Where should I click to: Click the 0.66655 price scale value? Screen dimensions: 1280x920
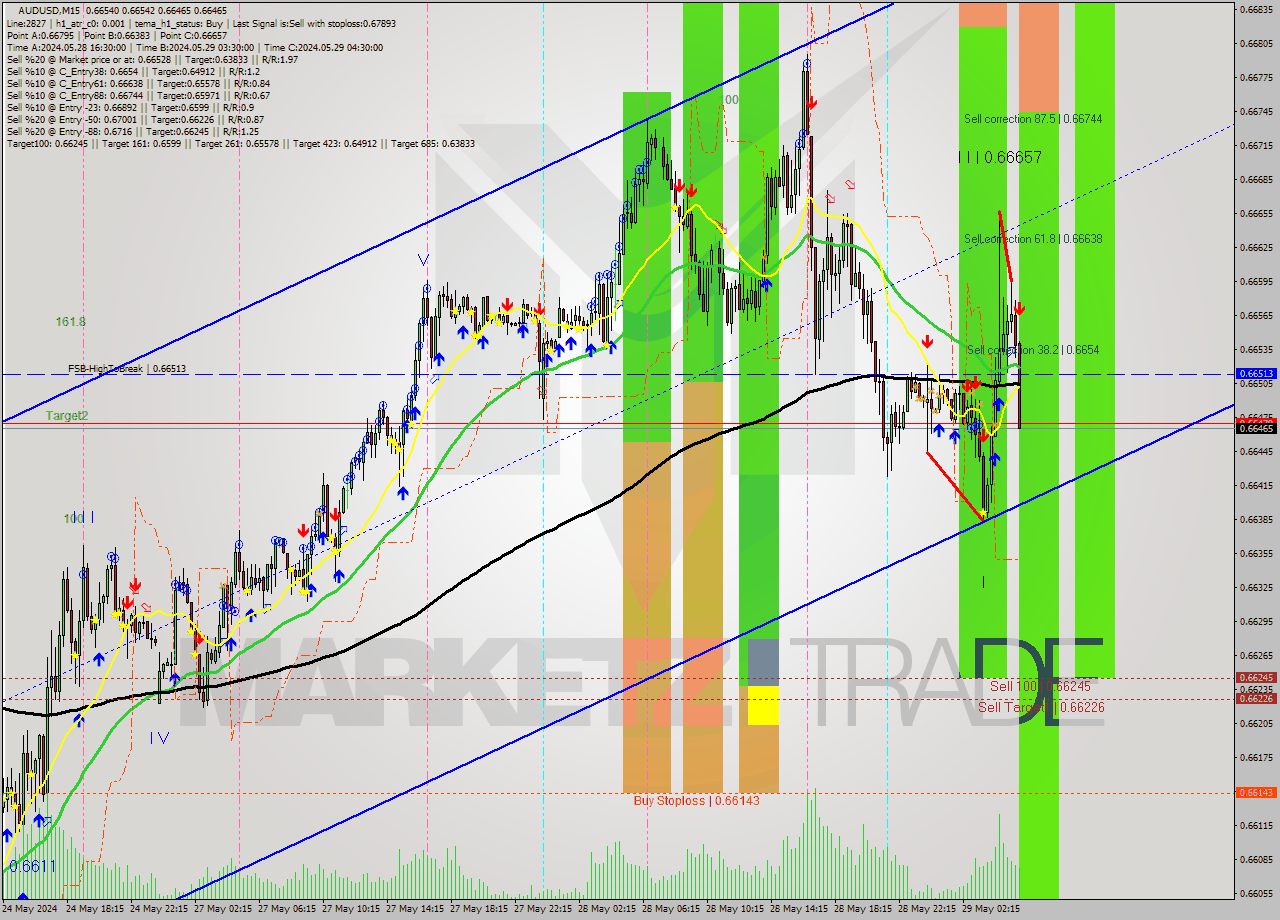point(1257,214)
